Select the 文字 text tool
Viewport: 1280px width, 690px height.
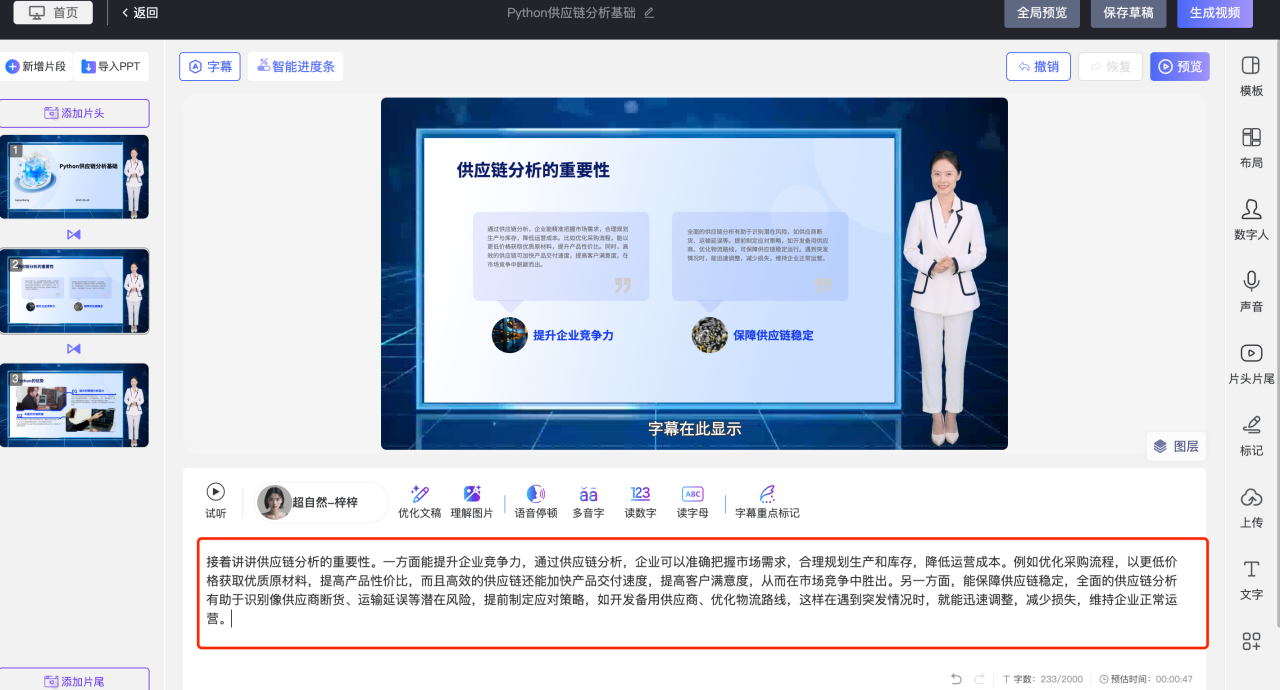(1251, 569)
